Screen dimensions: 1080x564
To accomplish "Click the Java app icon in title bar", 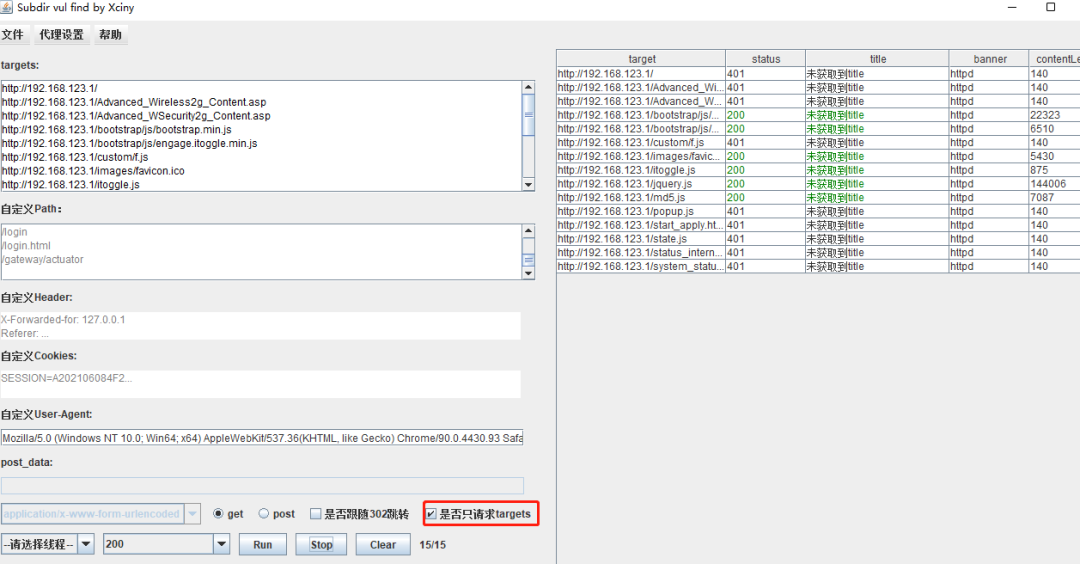I will pos(7,8).
